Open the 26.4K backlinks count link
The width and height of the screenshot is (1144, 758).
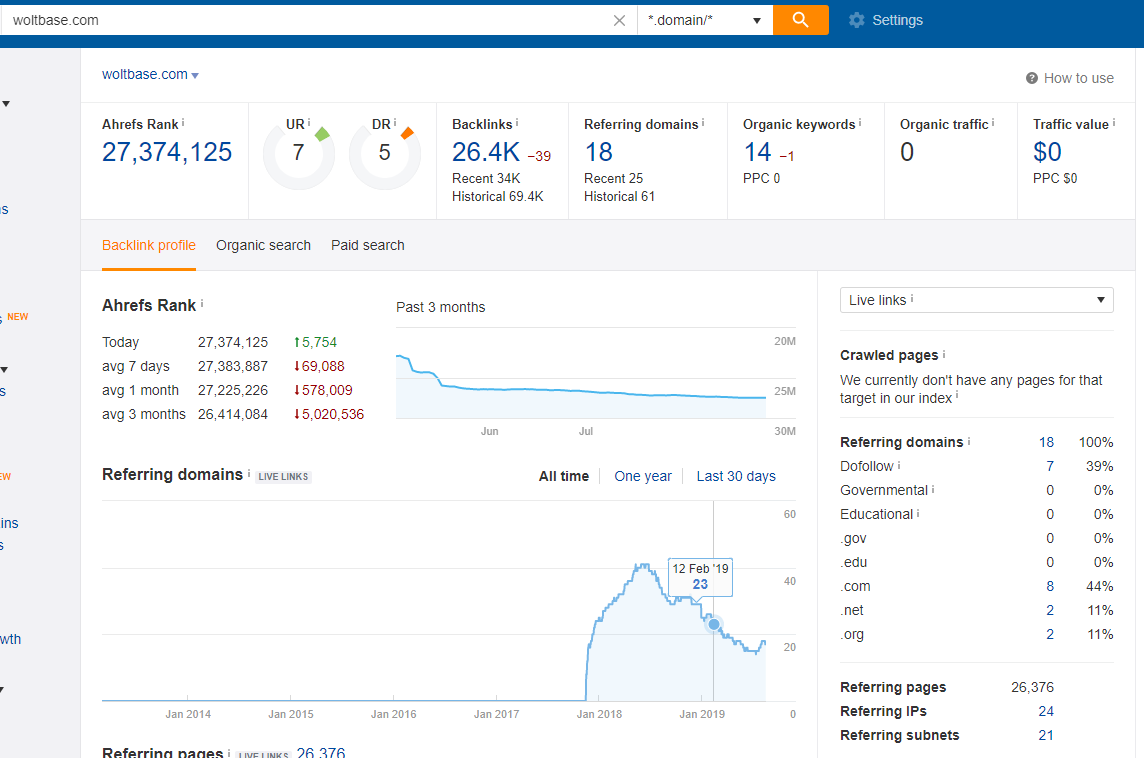tap(485, 152)
